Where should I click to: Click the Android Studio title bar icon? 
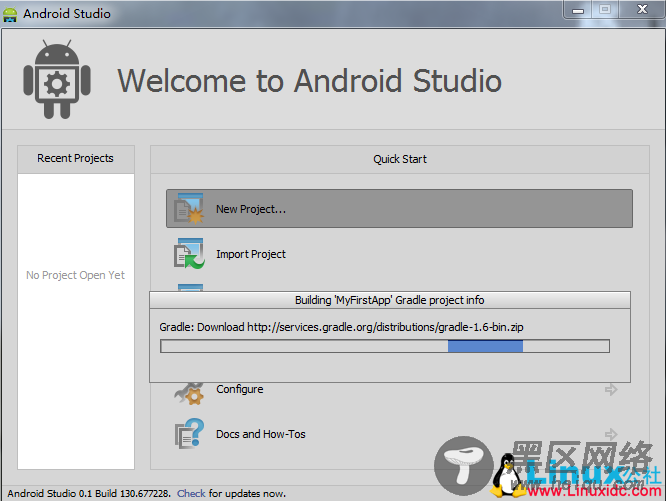10,14
